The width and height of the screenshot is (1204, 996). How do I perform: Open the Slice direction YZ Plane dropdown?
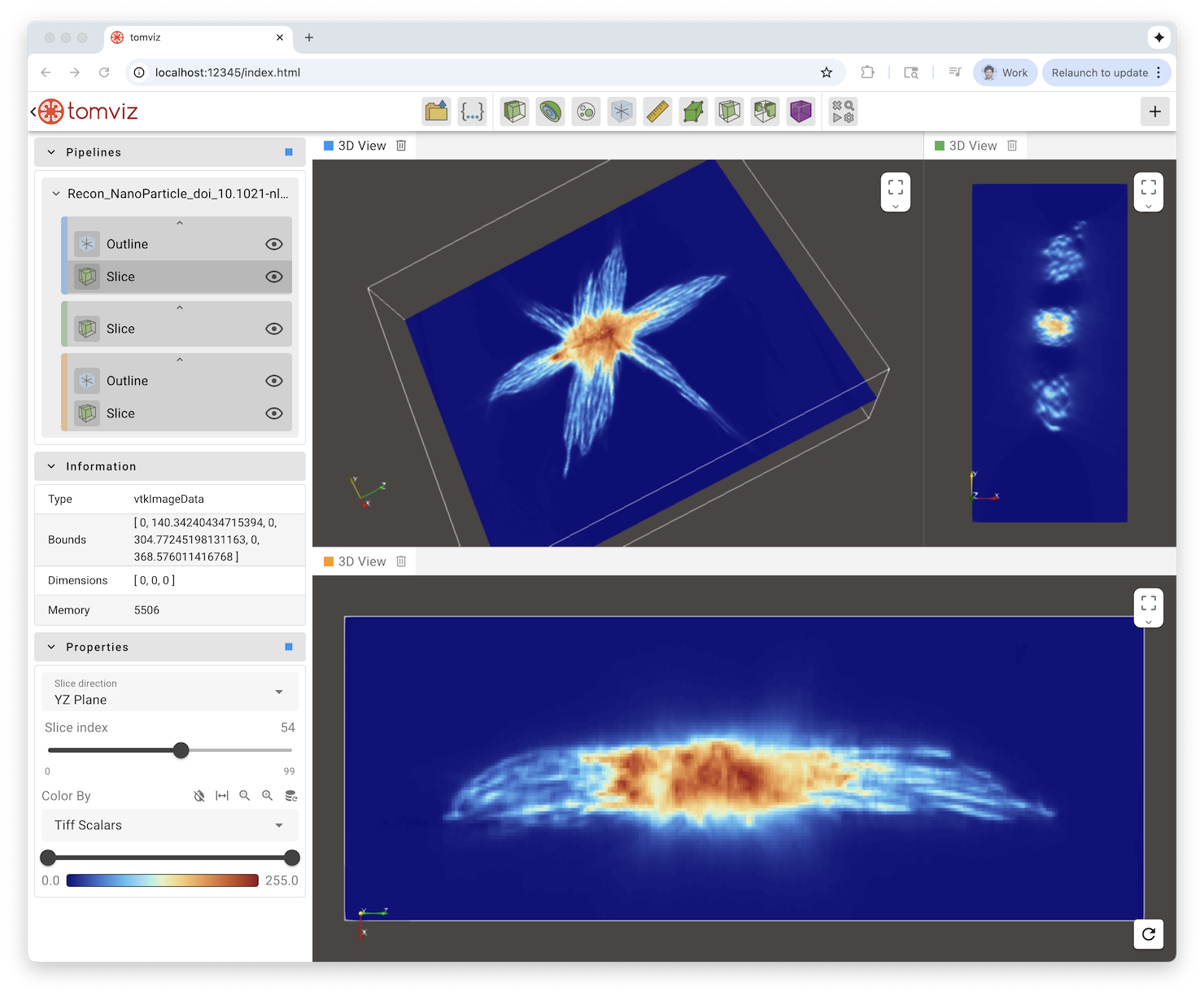point(170,692)
